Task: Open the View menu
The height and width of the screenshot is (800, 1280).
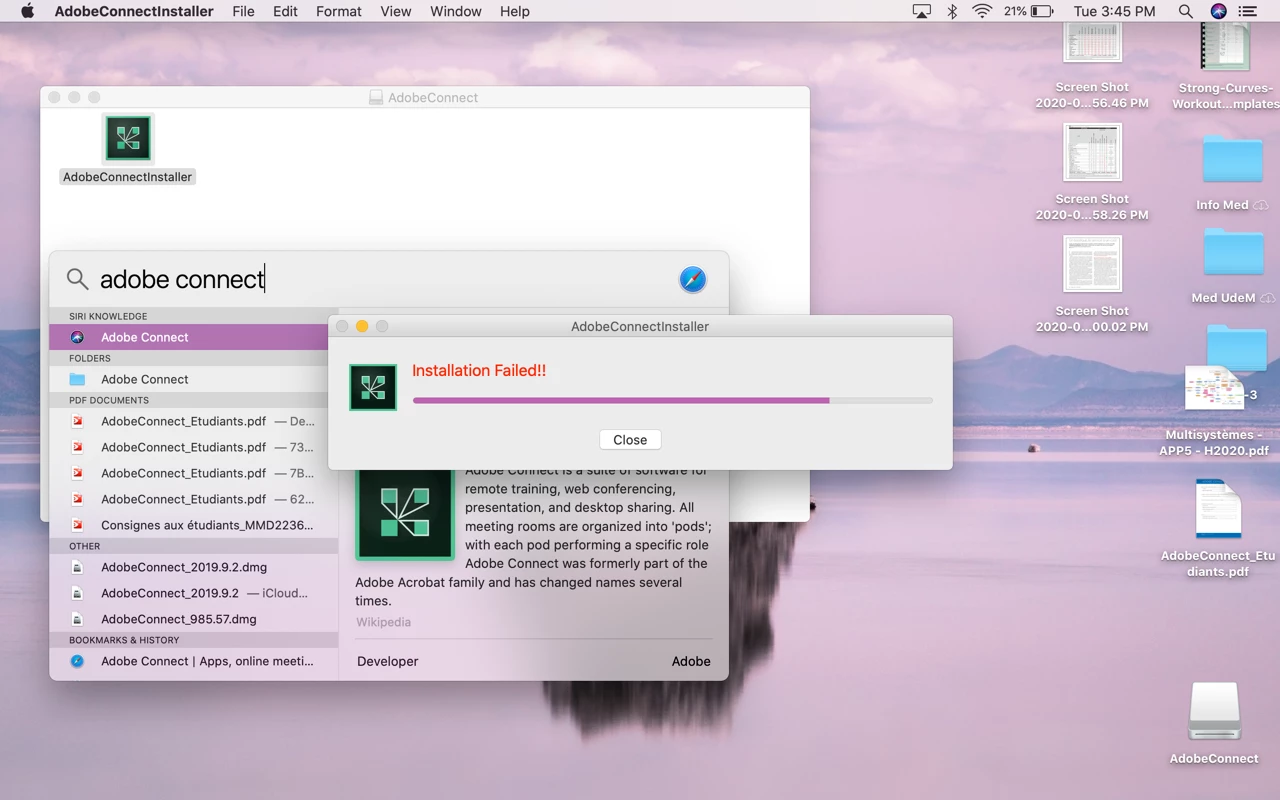Action: [x=396, y=11]
